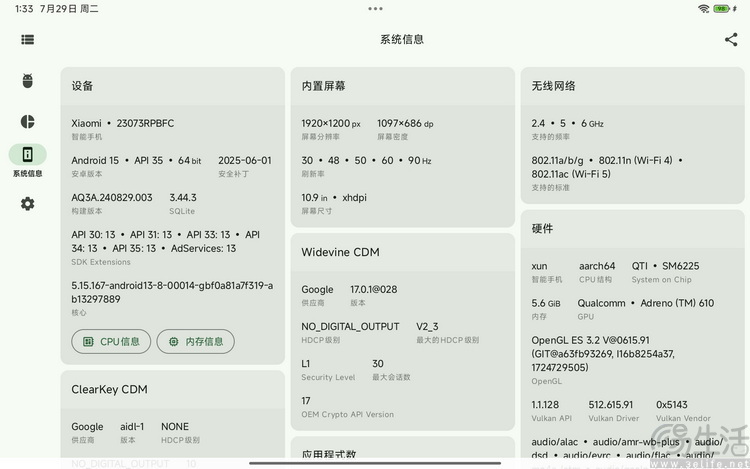This screenshot has height=469, width=750.
Task: Tap security patch date 2025-06-01
Action: [x=245, y=161]
